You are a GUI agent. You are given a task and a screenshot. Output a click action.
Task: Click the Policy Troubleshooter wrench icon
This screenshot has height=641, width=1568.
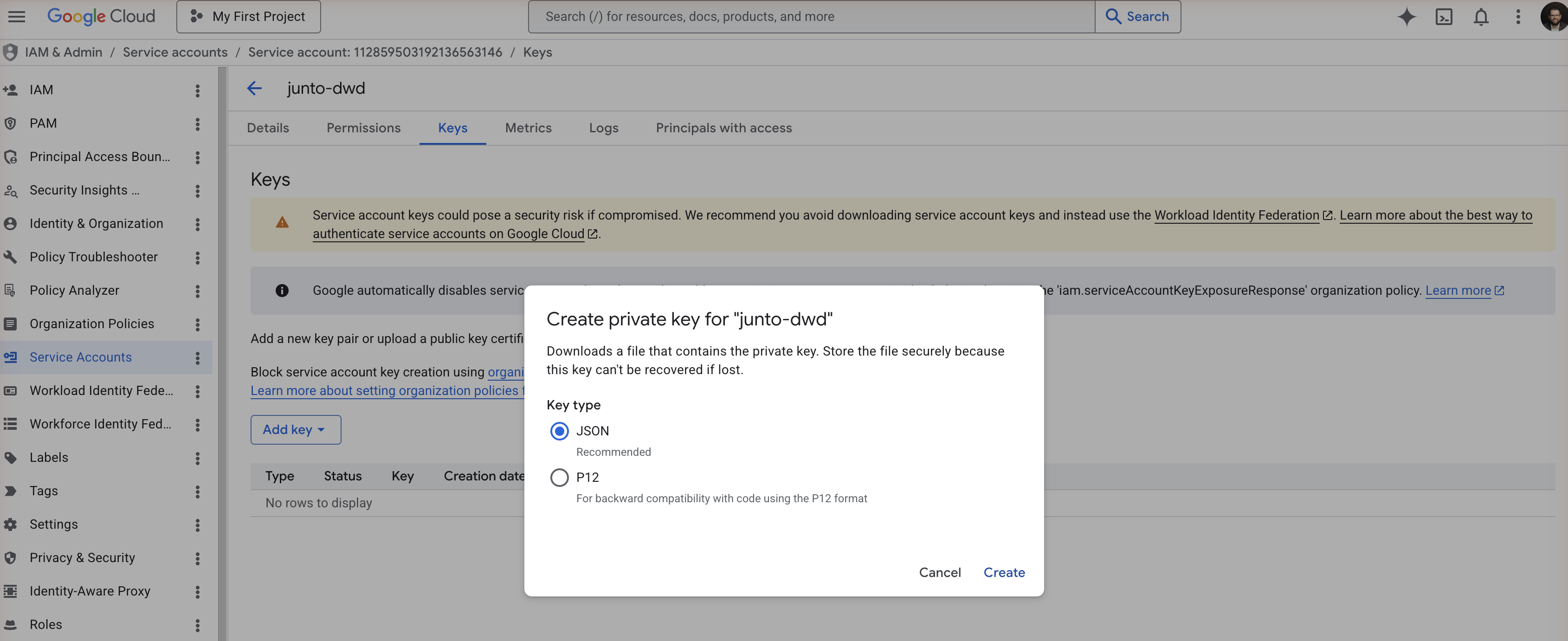pos(10,257)
